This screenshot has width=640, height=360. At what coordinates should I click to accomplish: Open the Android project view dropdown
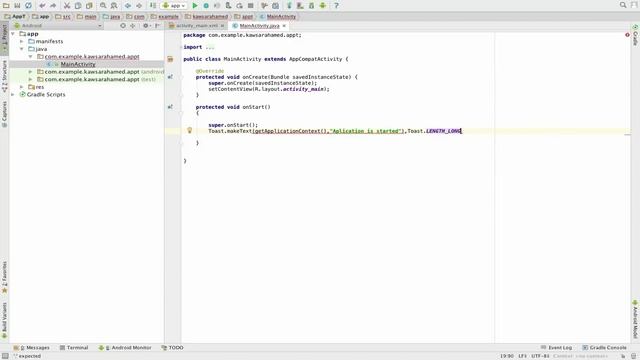(58, 25)
